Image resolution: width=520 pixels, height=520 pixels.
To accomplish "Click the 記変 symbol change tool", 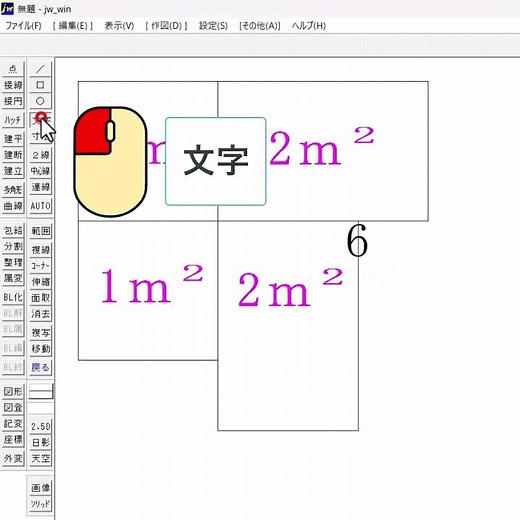I will tap(13, 423).
